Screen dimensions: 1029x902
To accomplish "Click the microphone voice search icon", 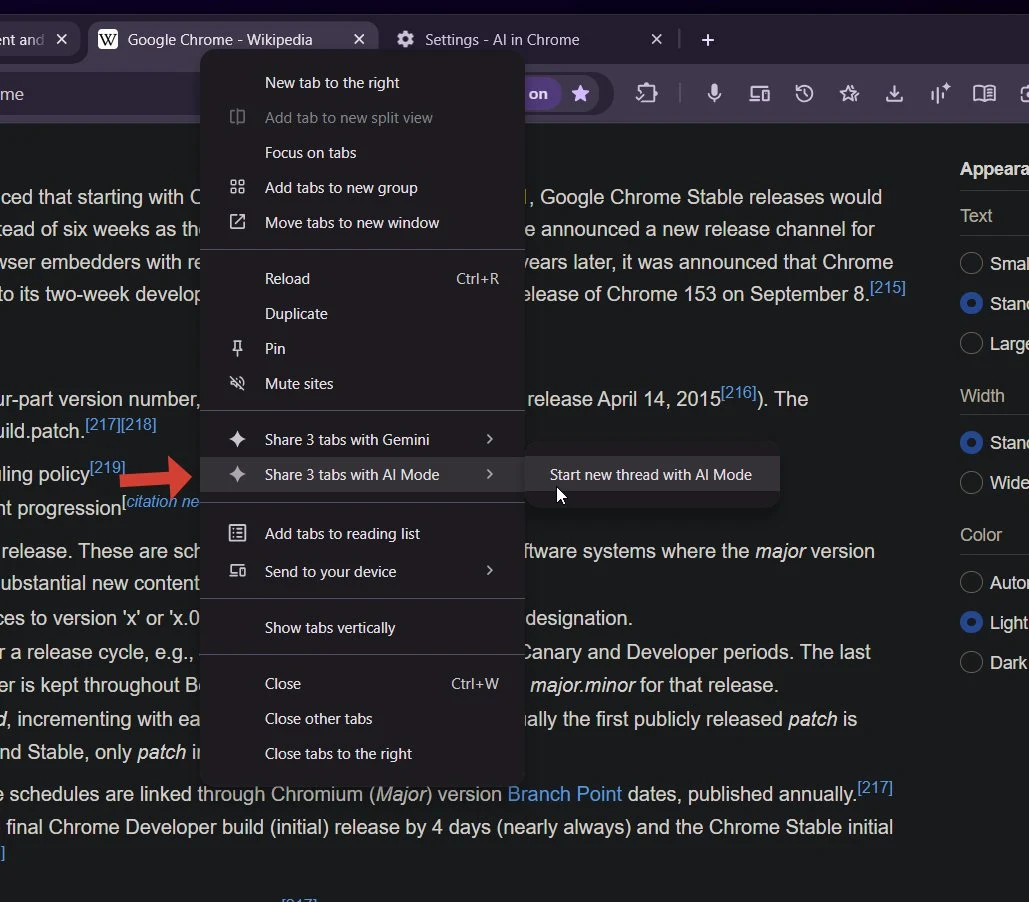I will point(714,94).
